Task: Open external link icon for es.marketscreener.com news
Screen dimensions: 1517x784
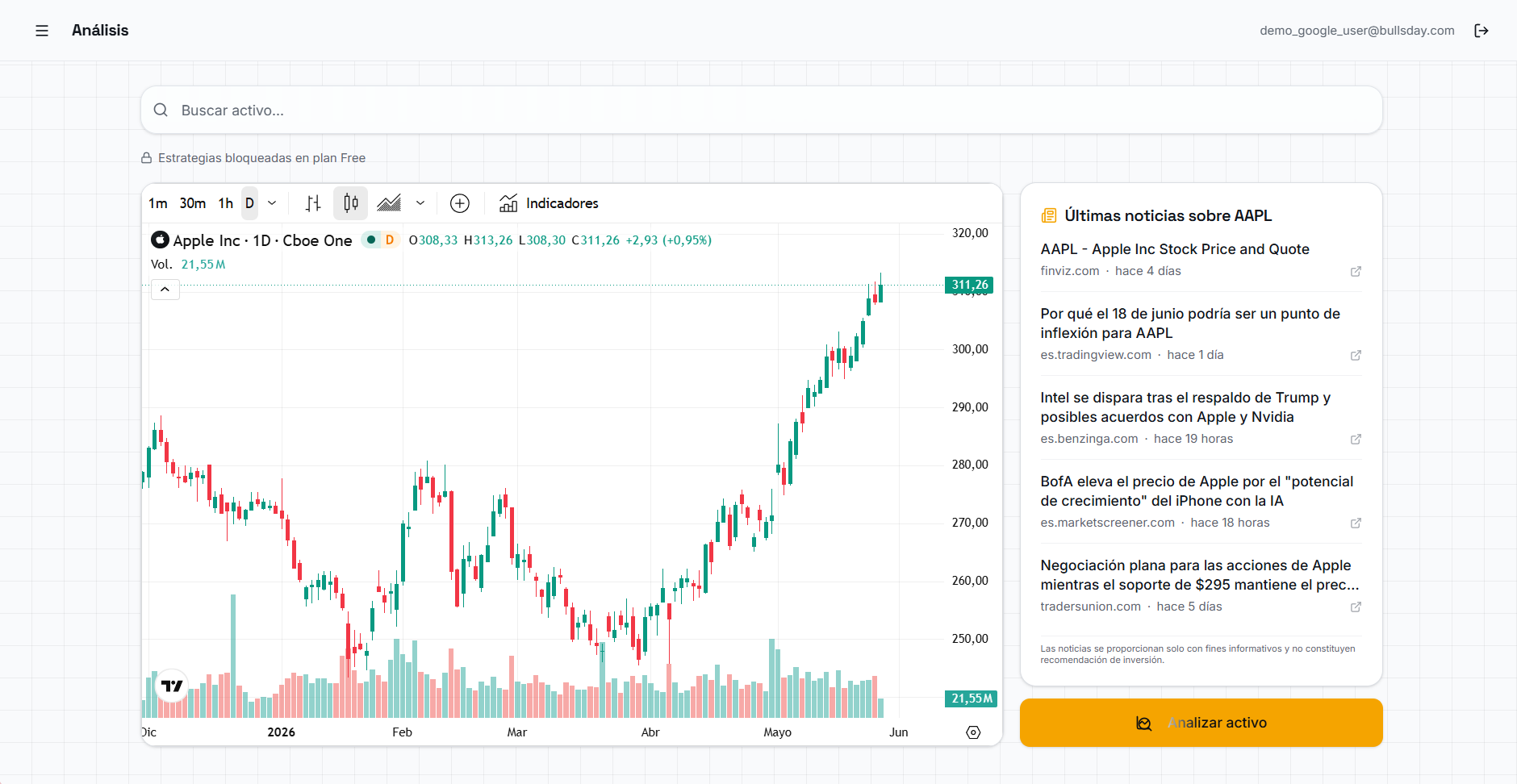Action: point(1356,523)
